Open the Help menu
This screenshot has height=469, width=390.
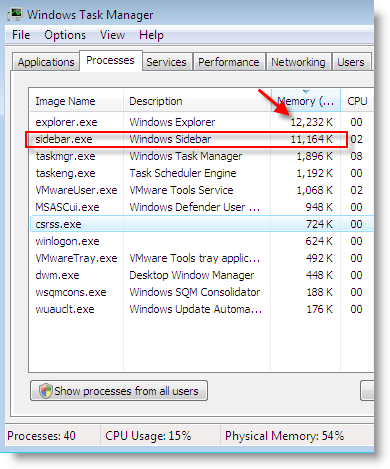pyautogui.click(x=151, y=35)
